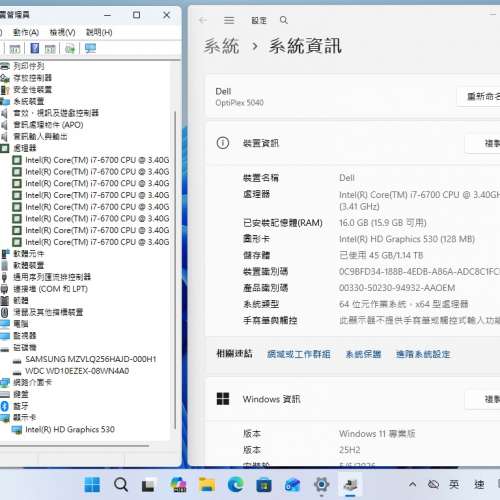Viewport: 500px width, 500px height.
Task: Open the 說明(H) menu
Action: click(99, 32)
